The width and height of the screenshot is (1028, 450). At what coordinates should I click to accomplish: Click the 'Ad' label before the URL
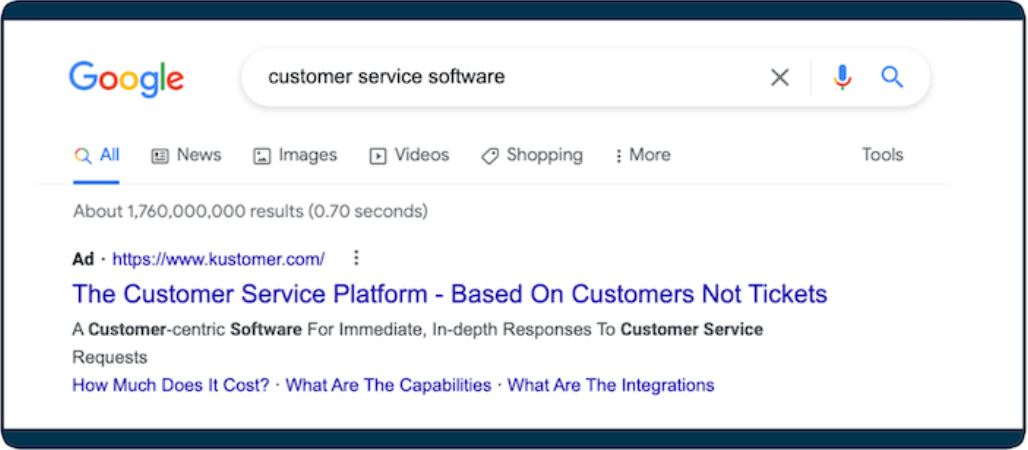tap(83, 259)
